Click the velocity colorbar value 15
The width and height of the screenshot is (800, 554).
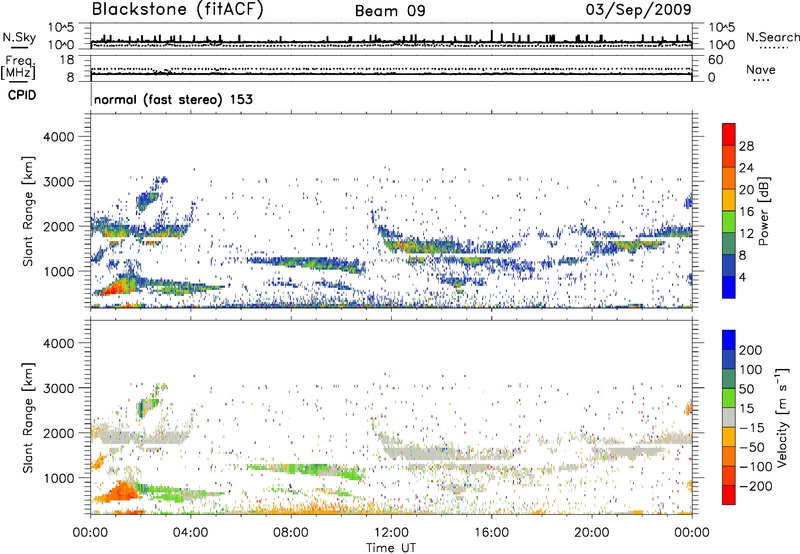[x=745, y=409]
